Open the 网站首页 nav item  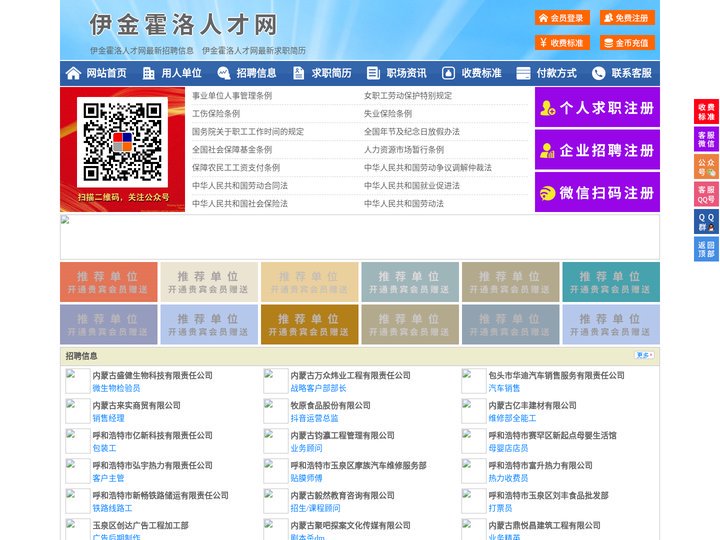point(107,73)
